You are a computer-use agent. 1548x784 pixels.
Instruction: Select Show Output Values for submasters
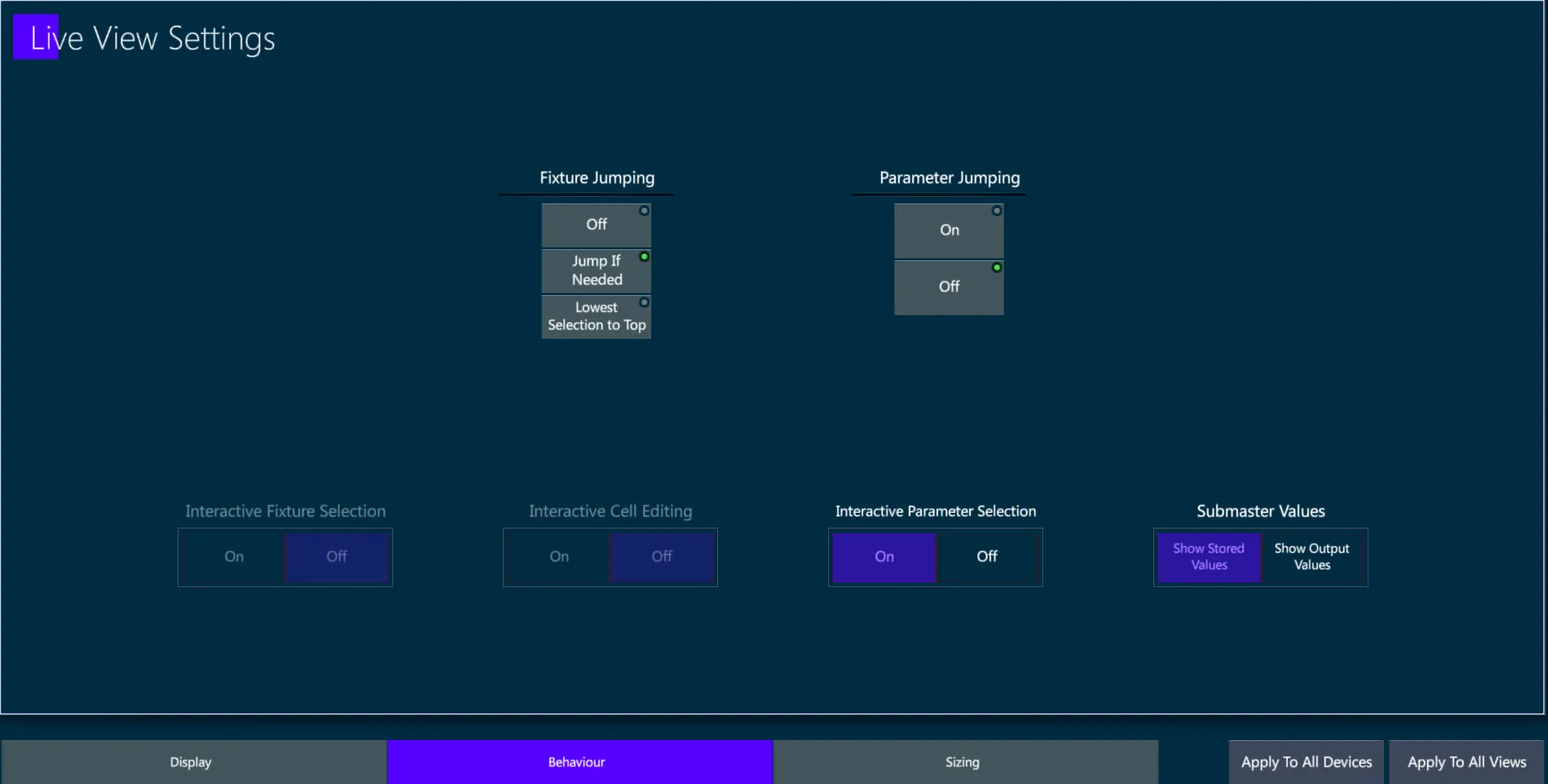click(x=1313, y=557)
